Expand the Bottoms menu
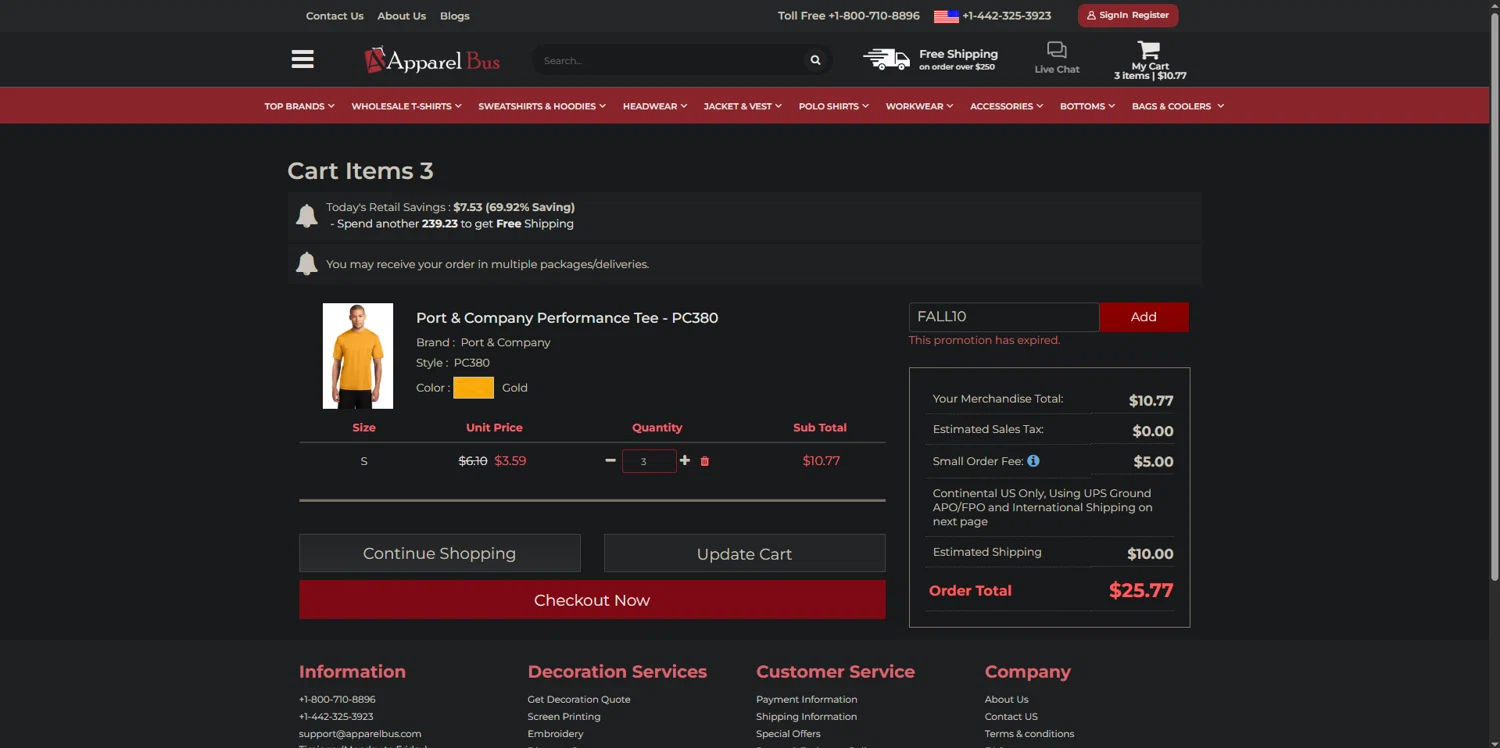The width and height of the screenshot is (1500, 748). (x=1087, y=106)
